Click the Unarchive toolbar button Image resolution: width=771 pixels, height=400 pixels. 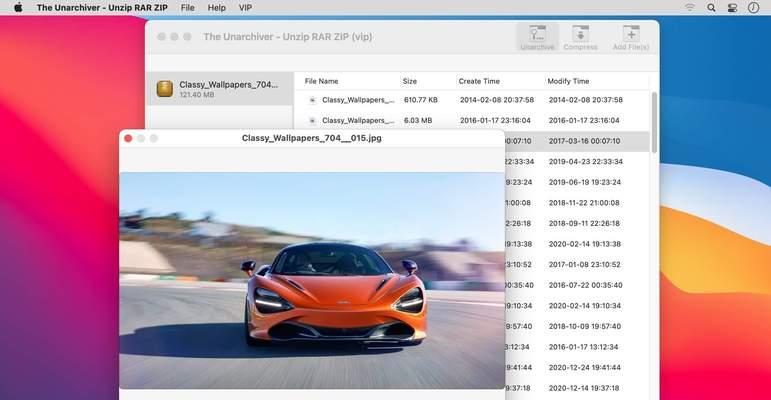[x=537, y=37]
